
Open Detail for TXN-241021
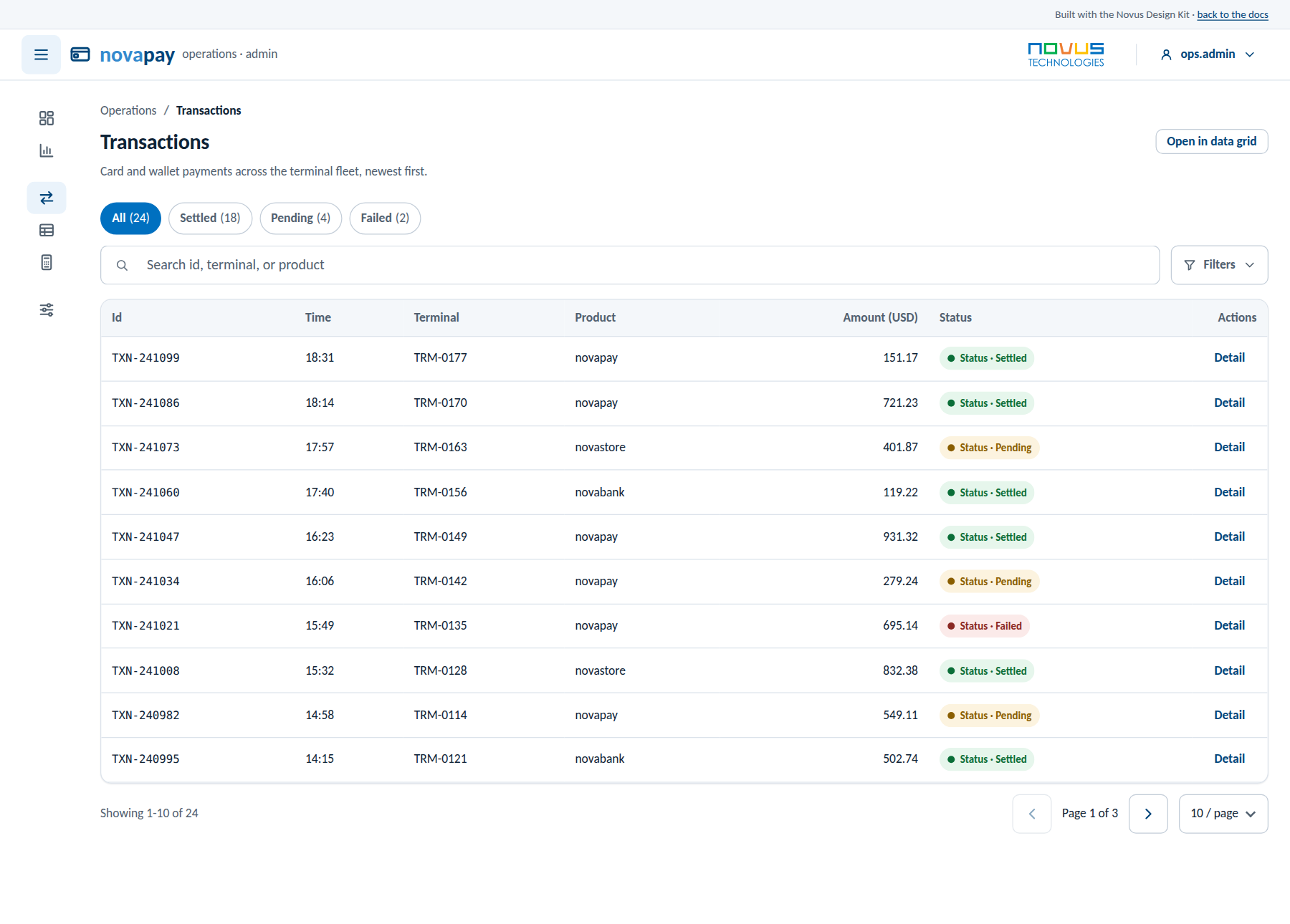click(1229, 626)
